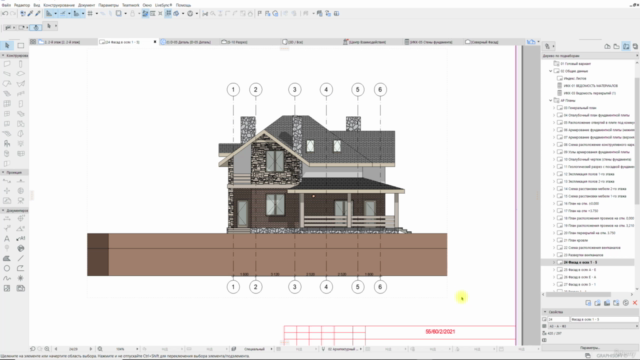Open the Layout Book in the navigator
This screenshot has width=640, height=360.
pyautogui.click(x=626, y=47)
